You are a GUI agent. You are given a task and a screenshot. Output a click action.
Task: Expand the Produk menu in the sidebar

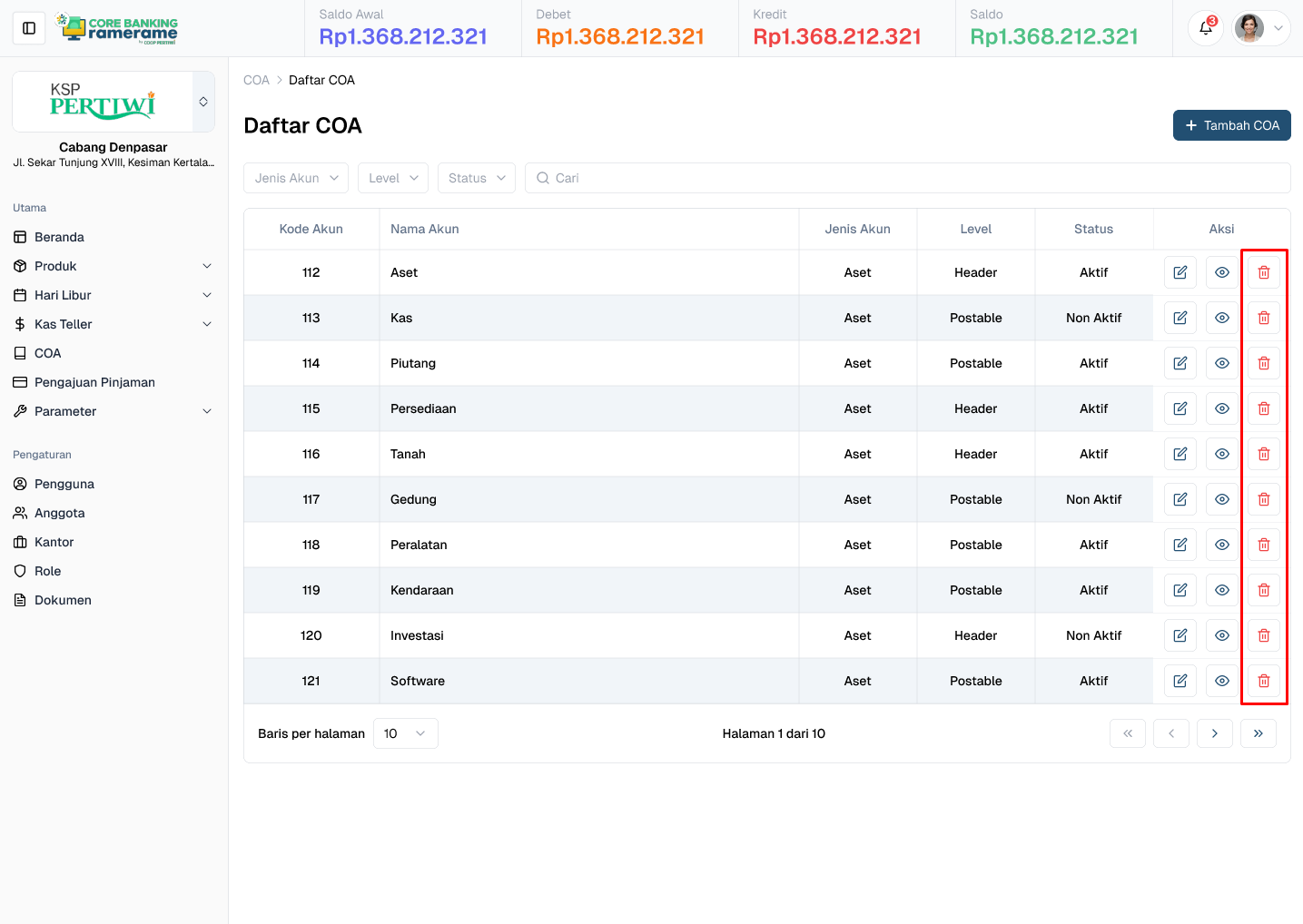(112, 265)
